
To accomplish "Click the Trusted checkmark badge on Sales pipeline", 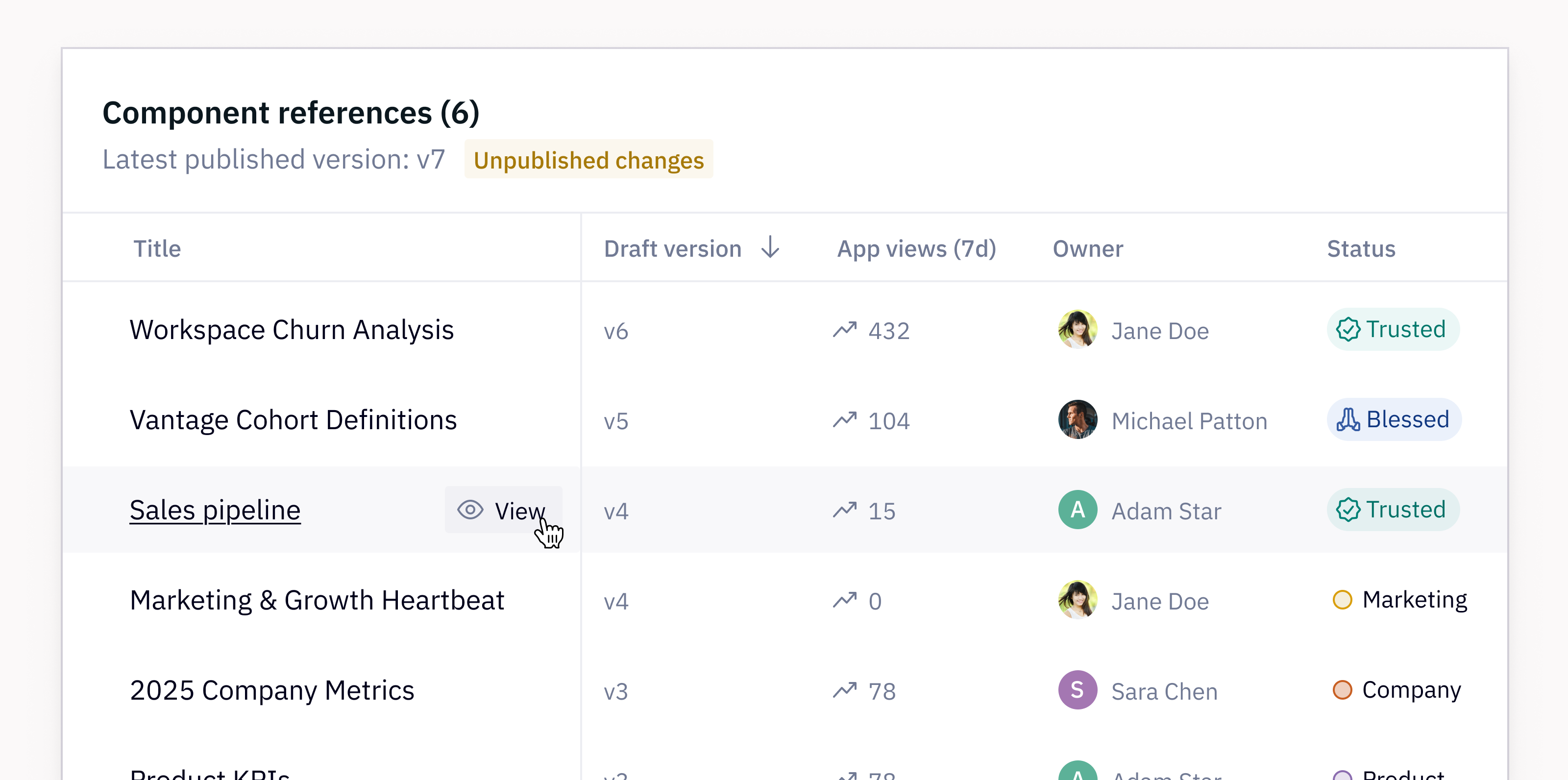I will [1347, 510].
